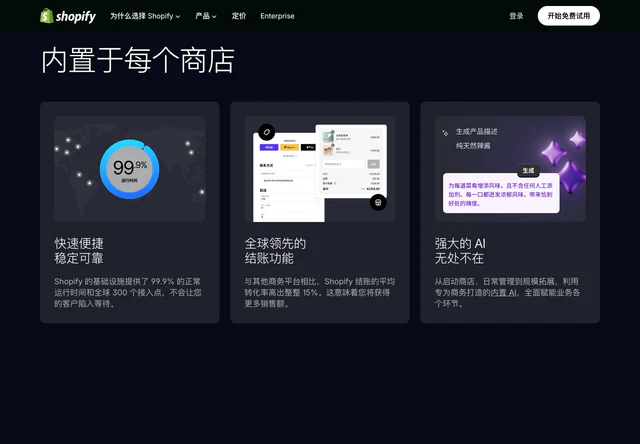Click the 开始免费试用 button
Image resolution: width=640 pixels, height=444 pixels.
[569, 16]
